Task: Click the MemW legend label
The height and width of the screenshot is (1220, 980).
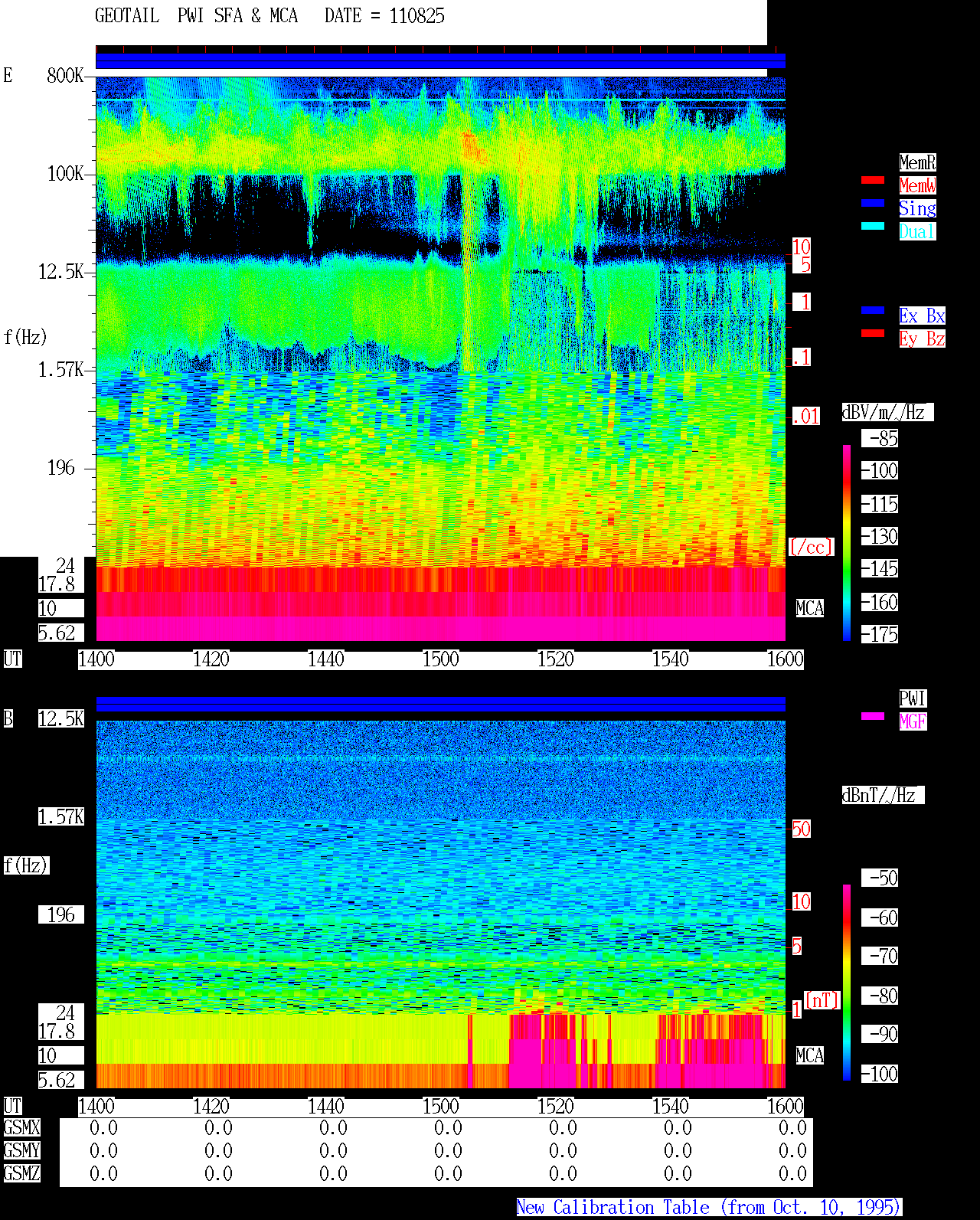Action: pos(917,185)
